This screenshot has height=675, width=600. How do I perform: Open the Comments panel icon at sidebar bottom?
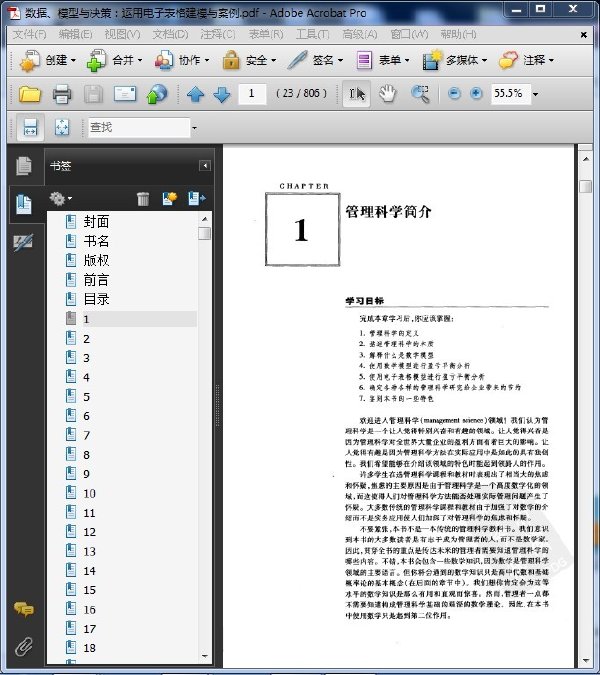(x=24, y=609)
